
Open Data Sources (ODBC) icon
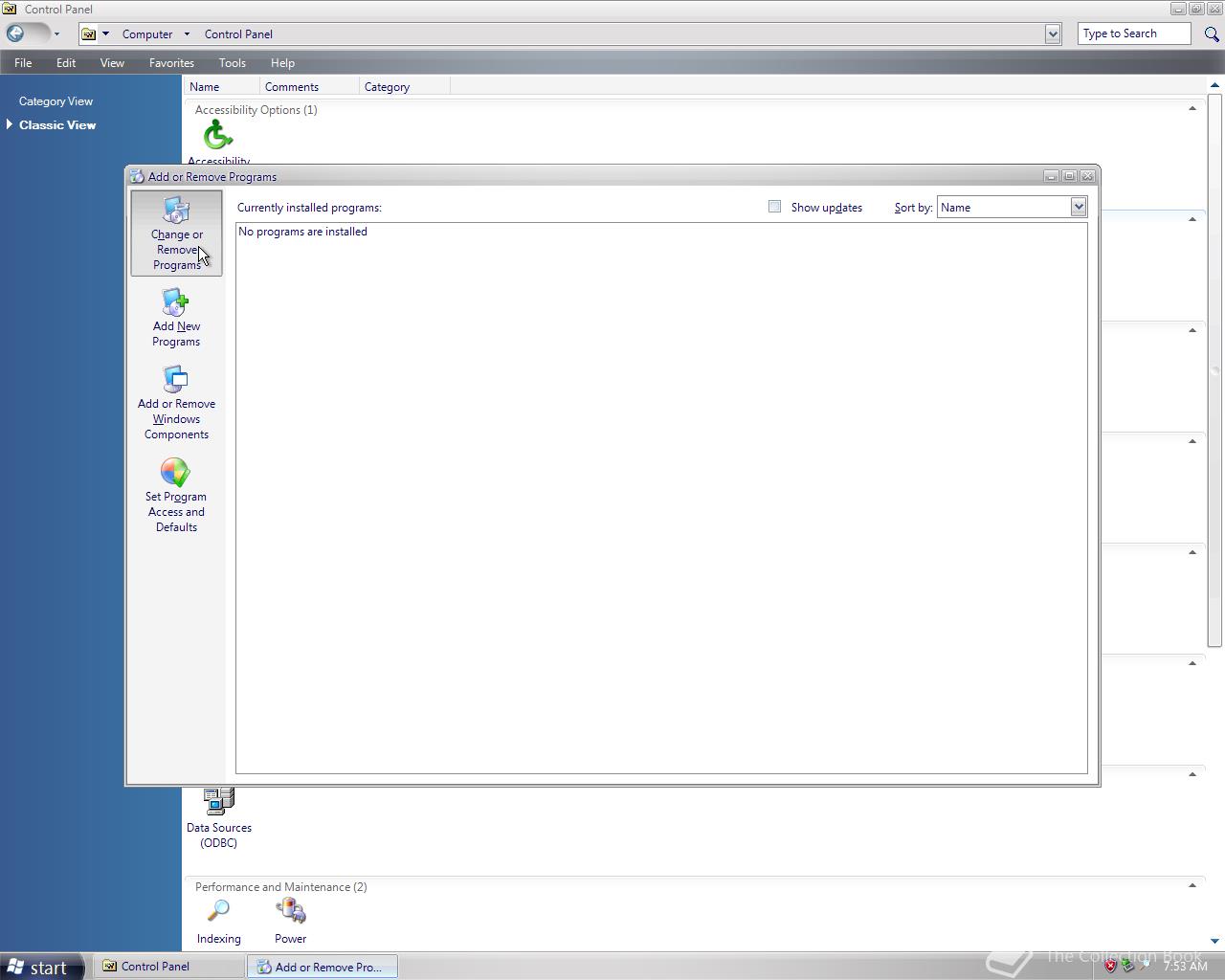coord(218,818)
